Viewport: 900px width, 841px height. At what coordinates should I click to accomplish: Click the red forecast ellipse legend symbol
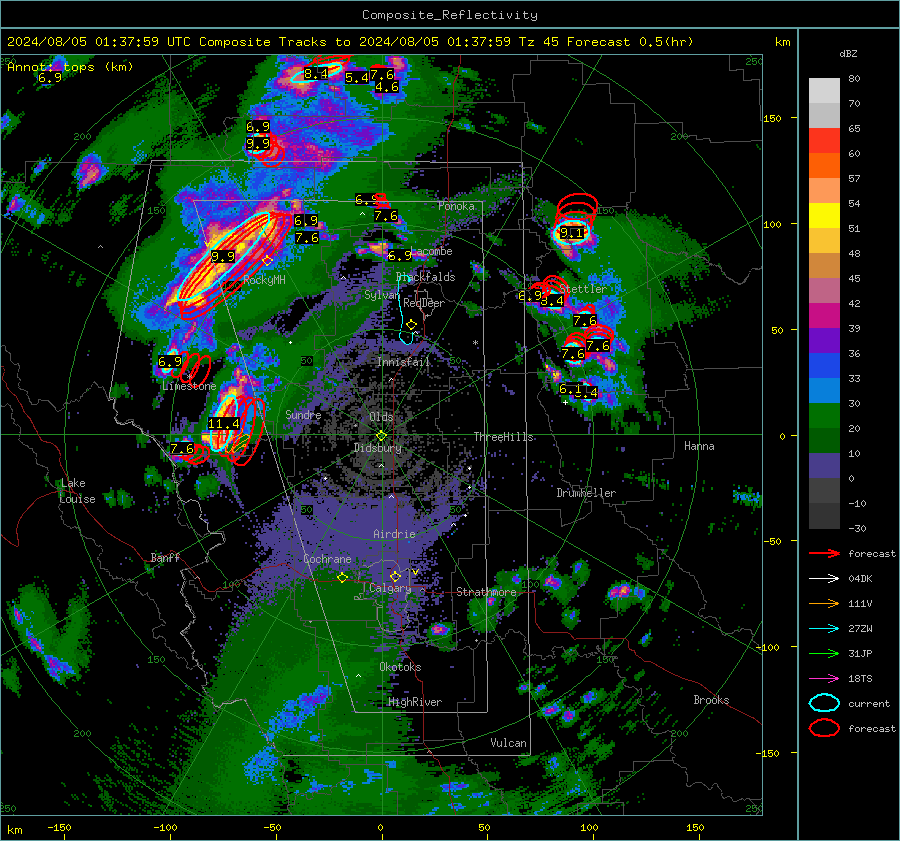824,728
